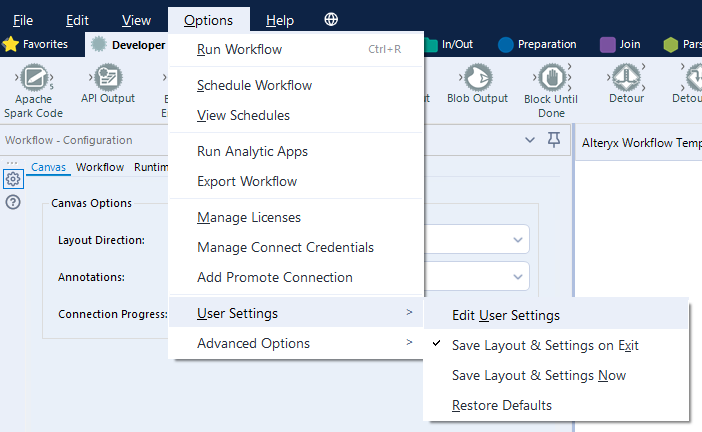This screenshot has width=702, height=432.
Task: Expand the Configuration window dropdown arrow
Action: 530,140
